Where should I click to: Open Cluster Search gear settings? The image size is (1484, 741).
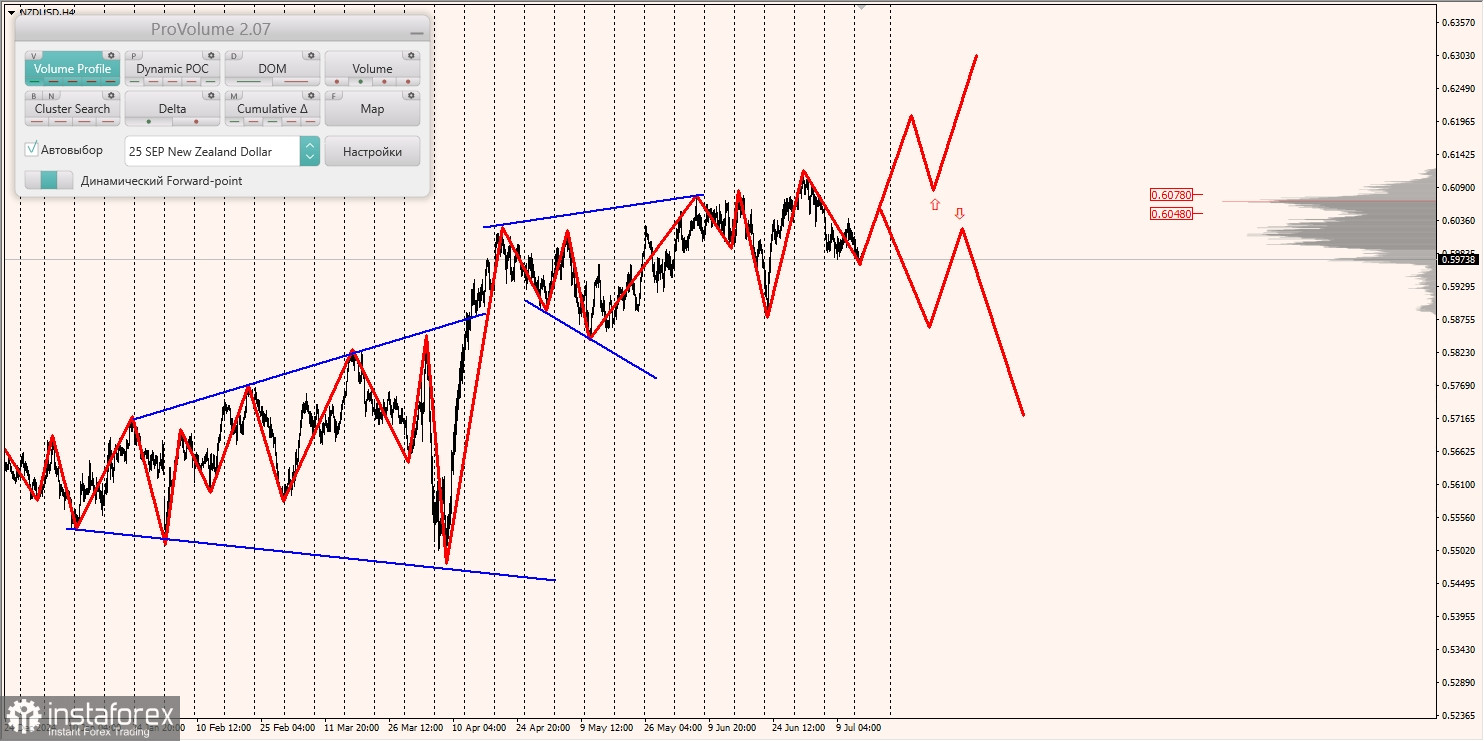coord(111,95)
